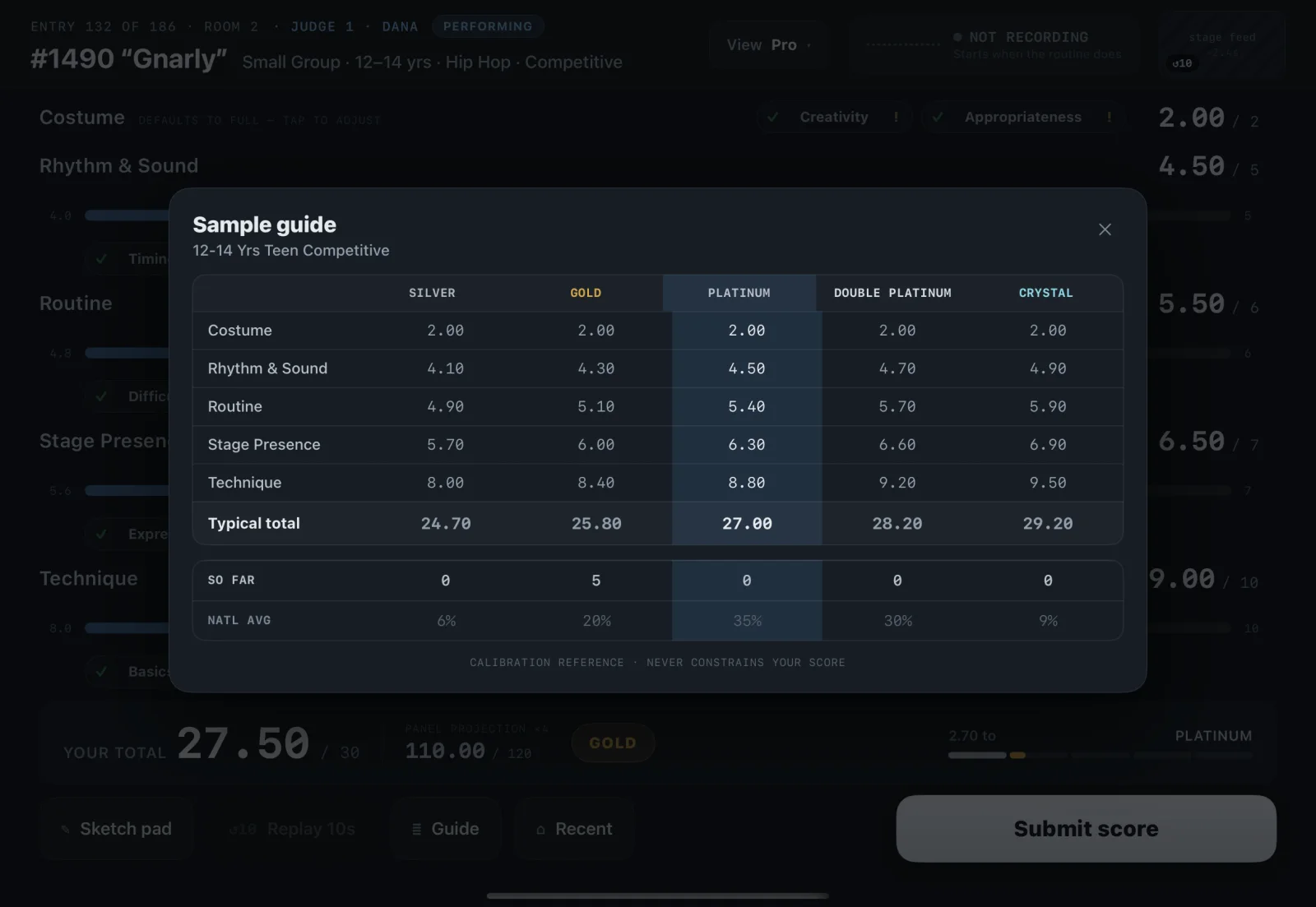Screen dimensions: 1316x907
Task: Click the Typical total row for Platinum
Action: [747, 523]
